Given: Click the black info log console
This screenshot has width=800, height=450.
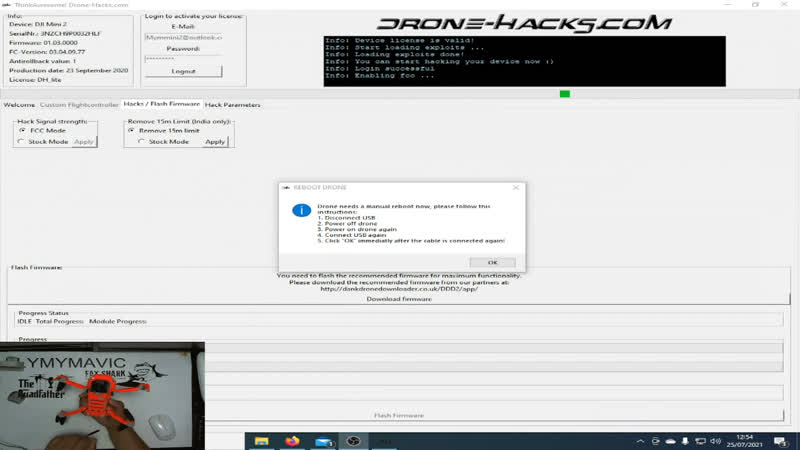Looking at the screenshot, I should (x=524, y=61).
